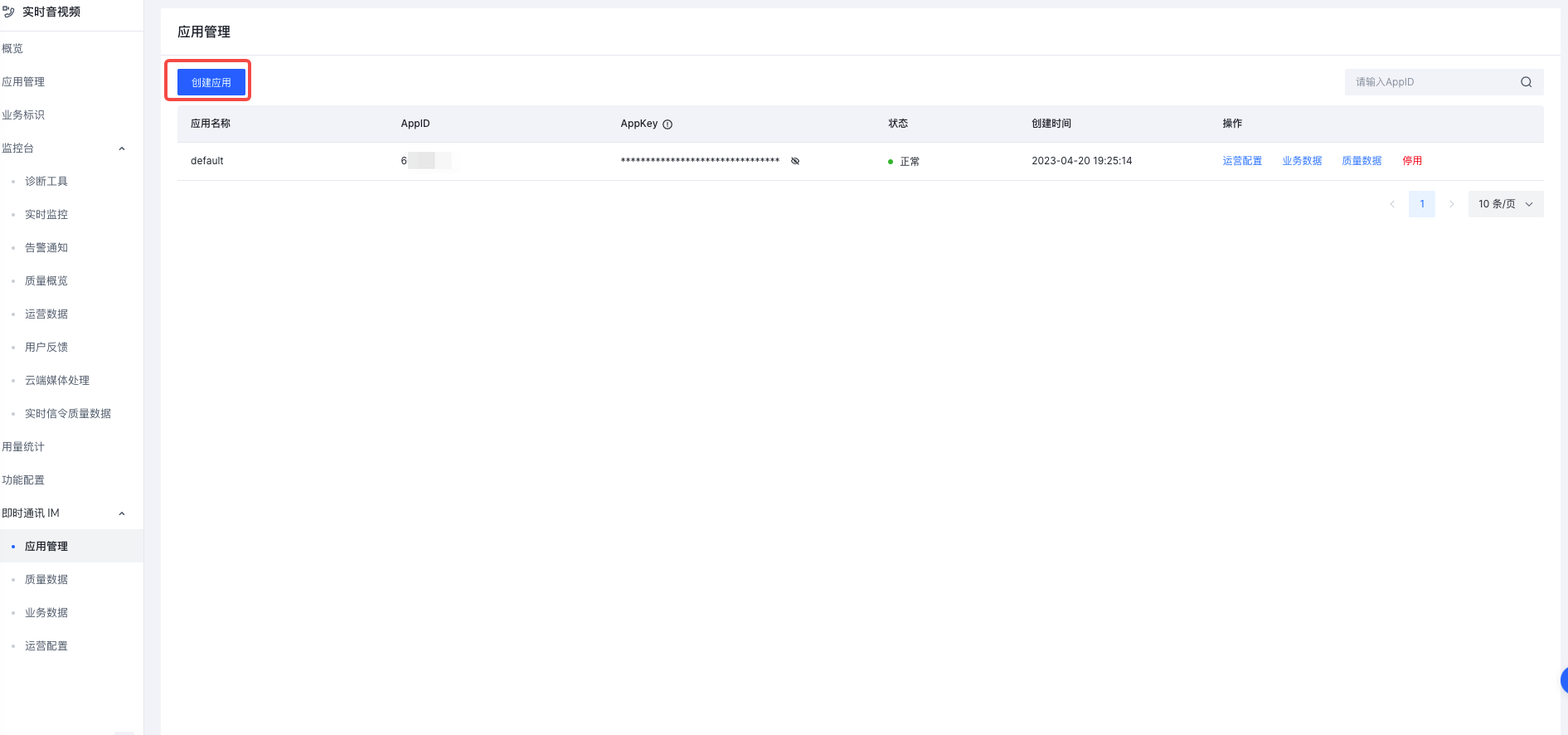Open 用量统计 in the sidebar

coord(23,447)
